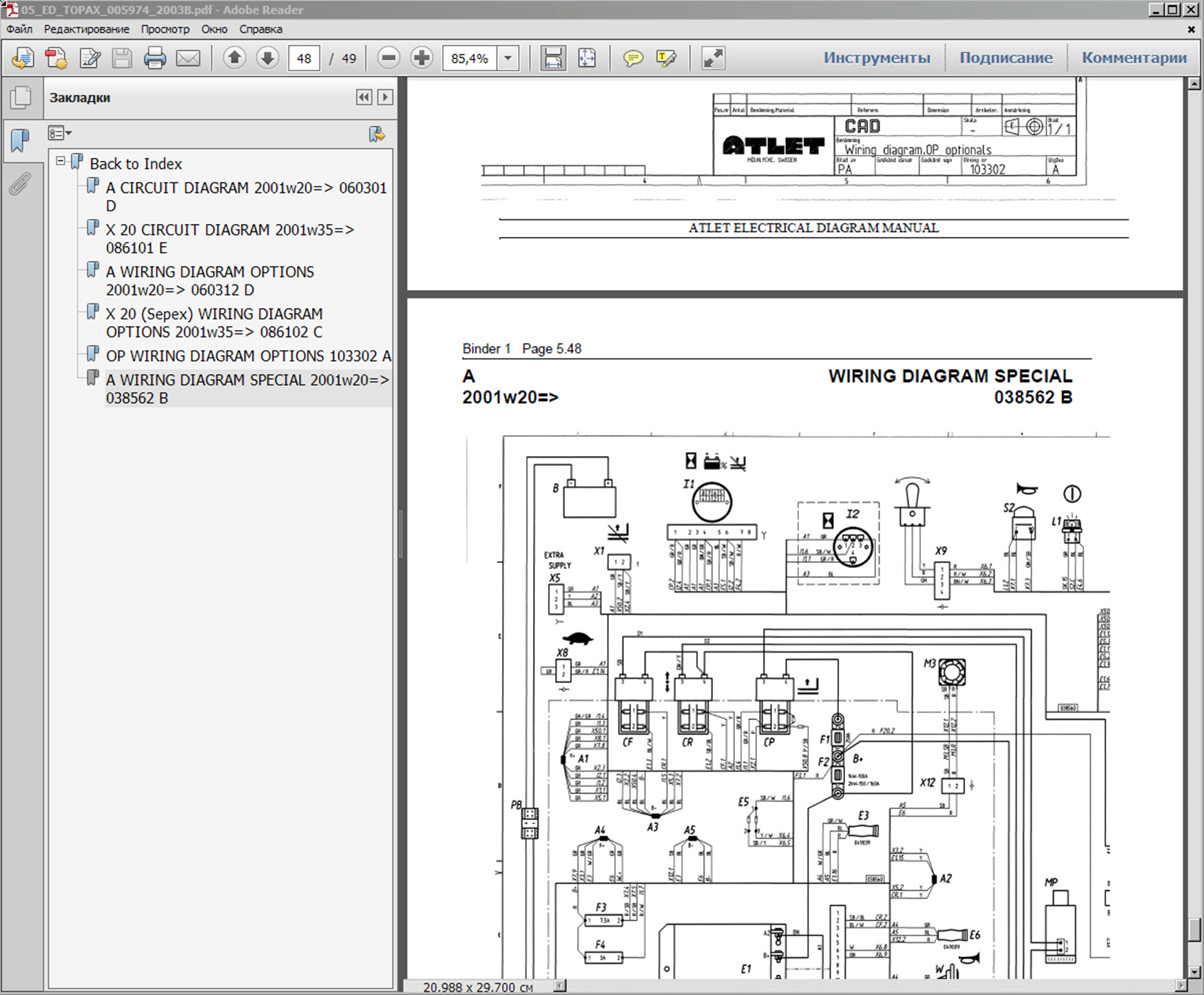
Task: Click the zoom in plus button
Action: (422, 59)
